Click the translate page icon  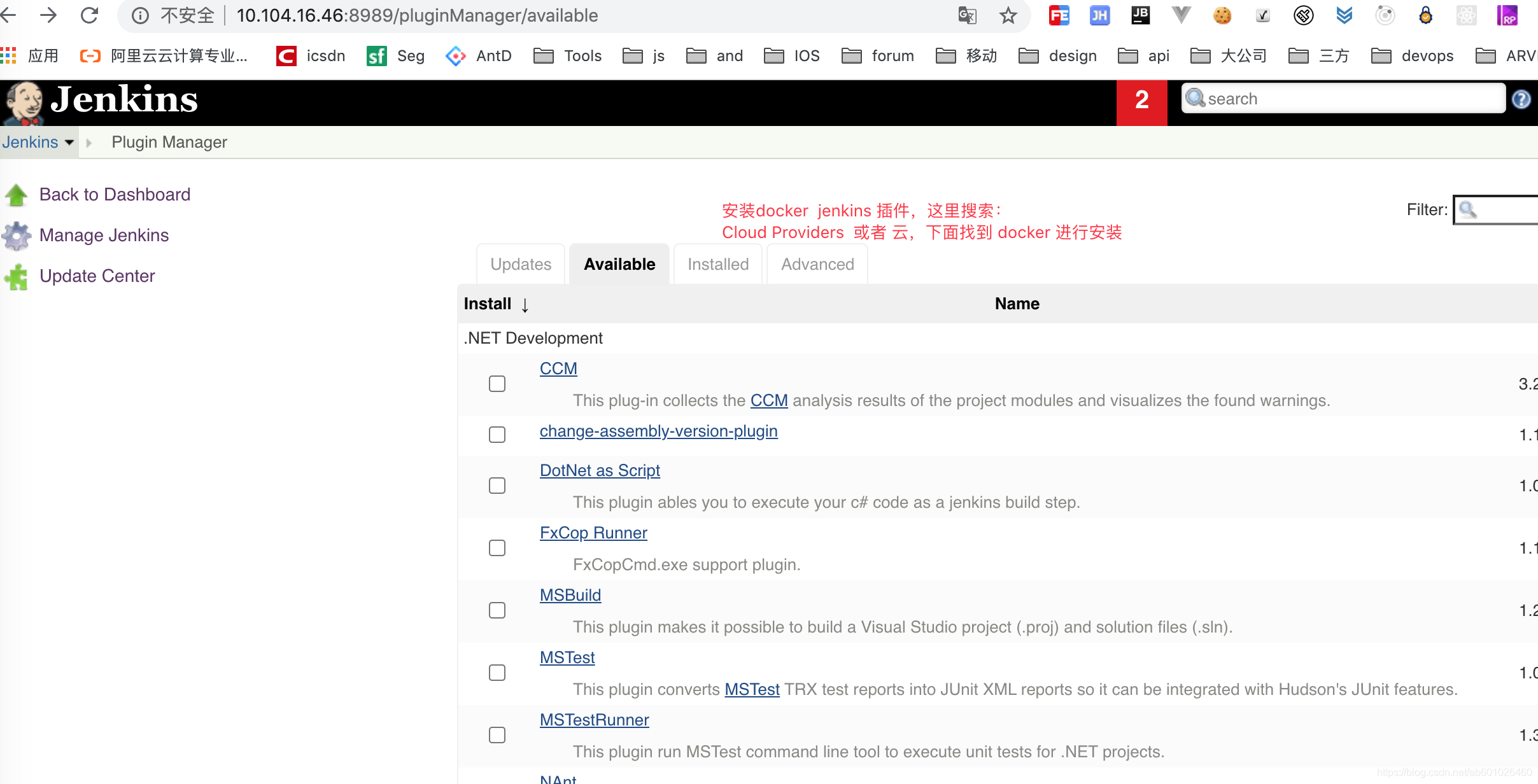coord(967,15)
